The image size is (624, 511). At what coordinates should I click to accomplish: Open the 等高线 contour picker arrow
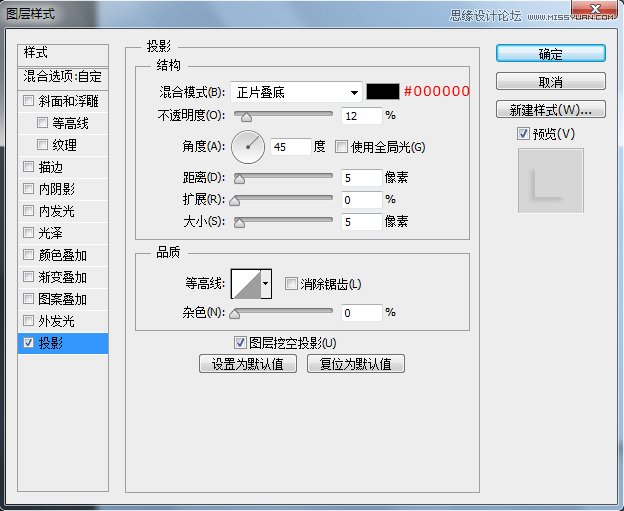[266, 284]
